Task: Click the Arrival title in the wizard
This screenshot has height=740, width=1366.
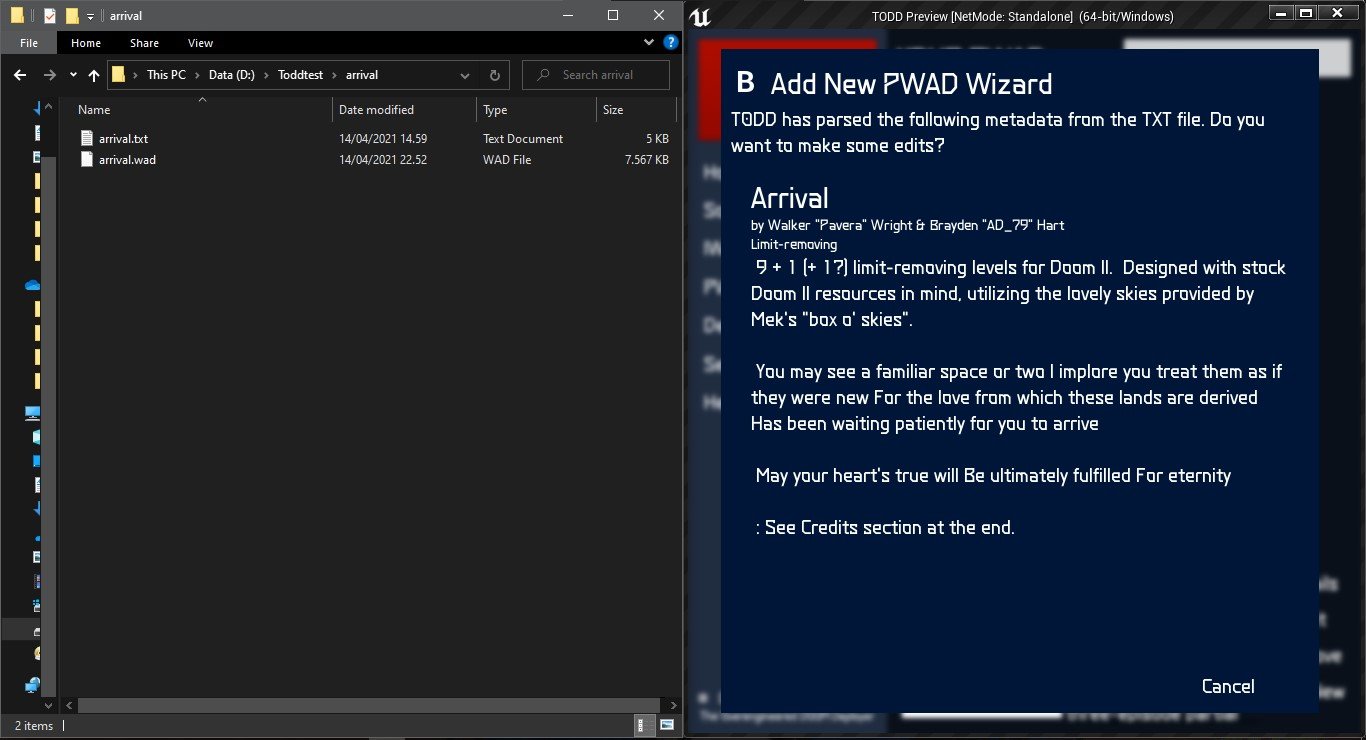Action: pyautogui.click(x=789, y=197)
